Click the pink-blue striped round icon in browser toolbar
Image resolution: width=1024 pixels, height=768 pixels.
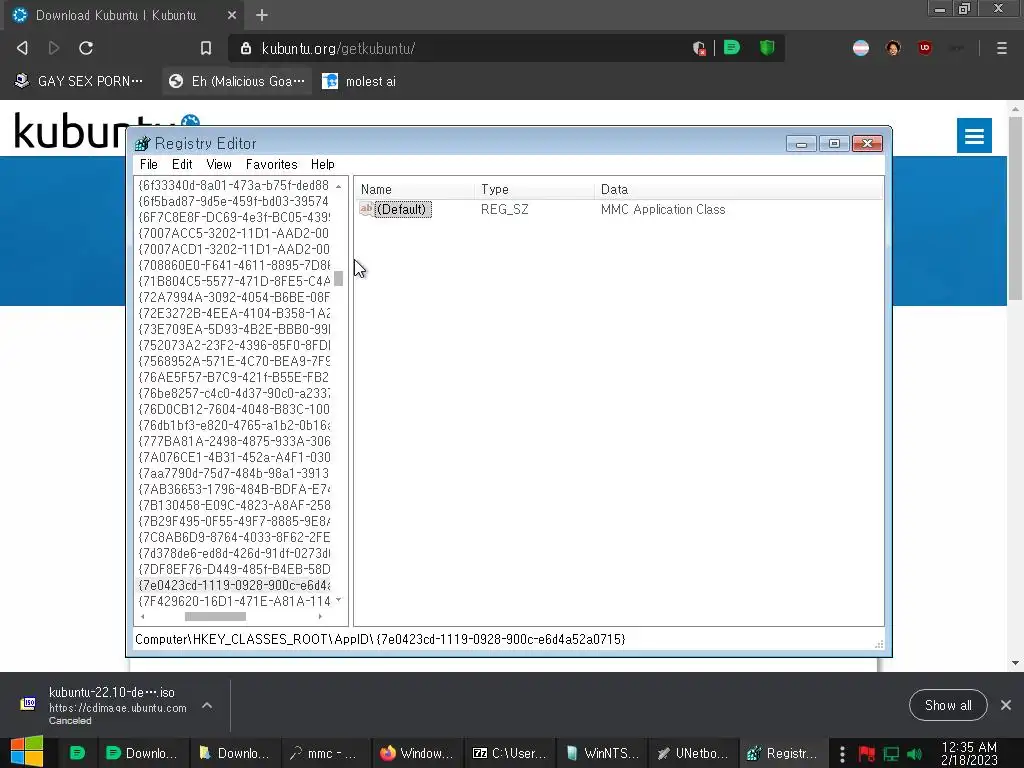point(861,48)
